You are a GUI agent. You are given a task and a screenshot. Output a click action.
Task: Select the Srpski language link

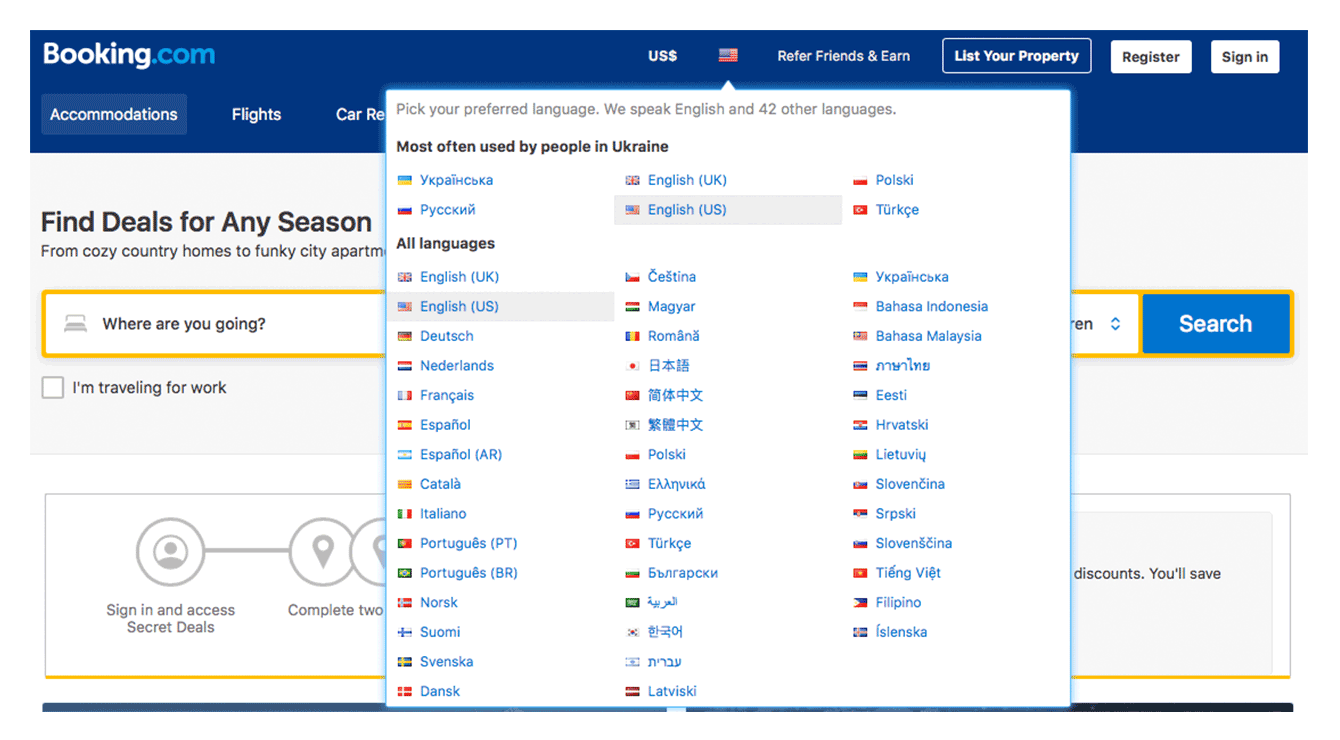click(x=896, y=513)
